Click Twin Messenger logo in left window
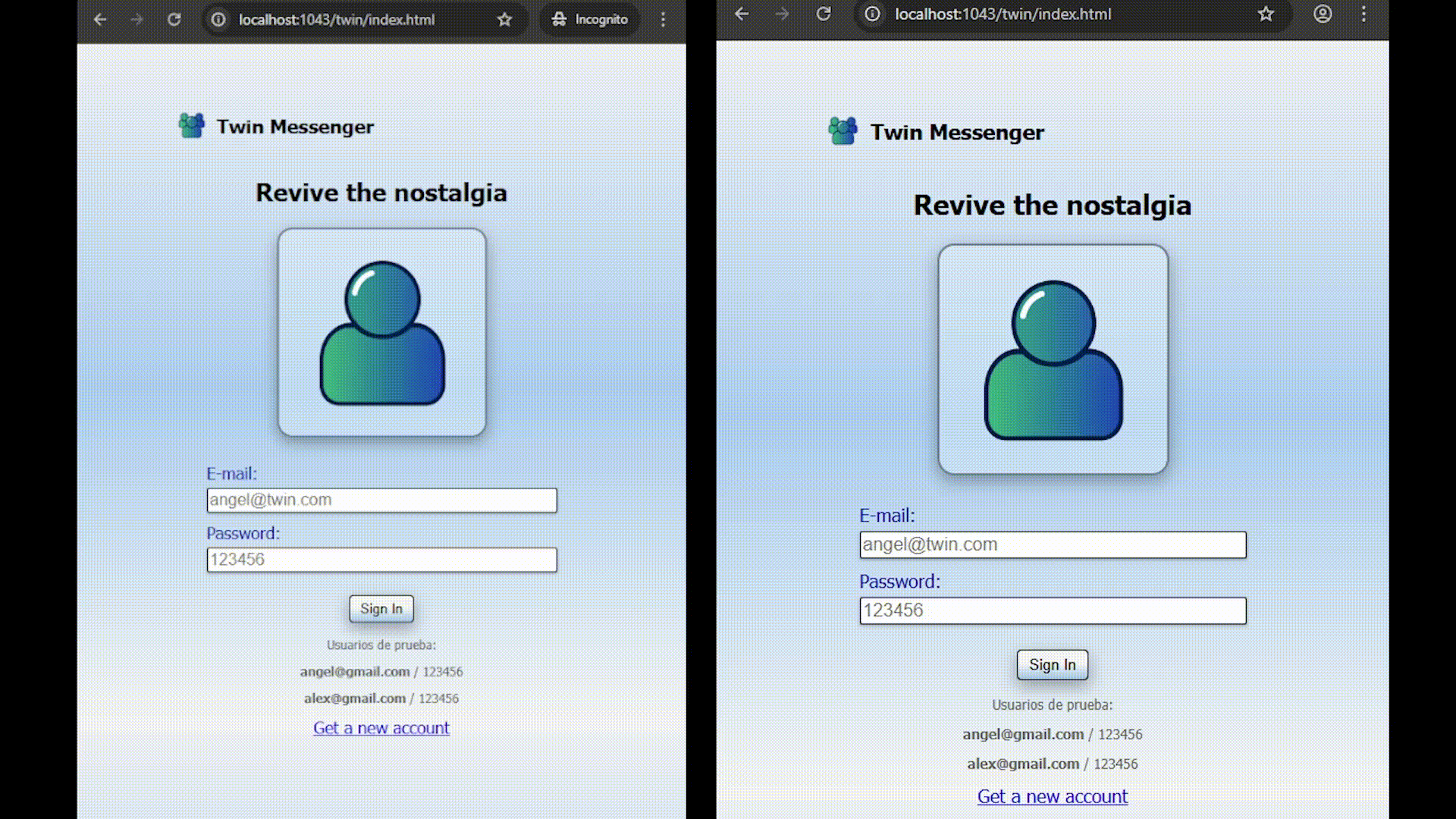This screenshot has height=819, width=1456. click(191, 126)
